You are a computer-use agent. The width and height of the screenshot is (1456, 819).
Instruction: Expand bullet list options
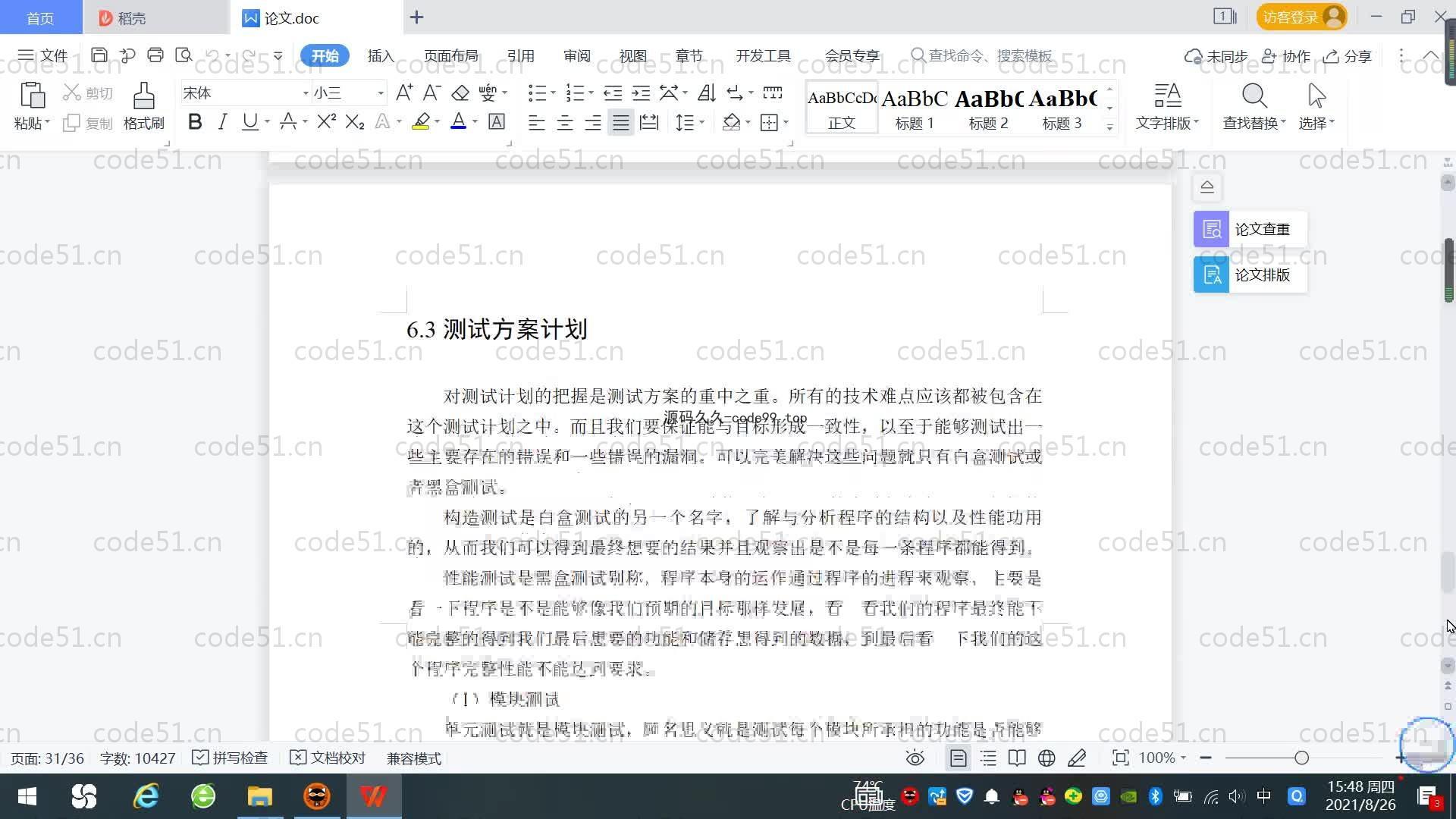pyautogui.click(x=553, y=93)
